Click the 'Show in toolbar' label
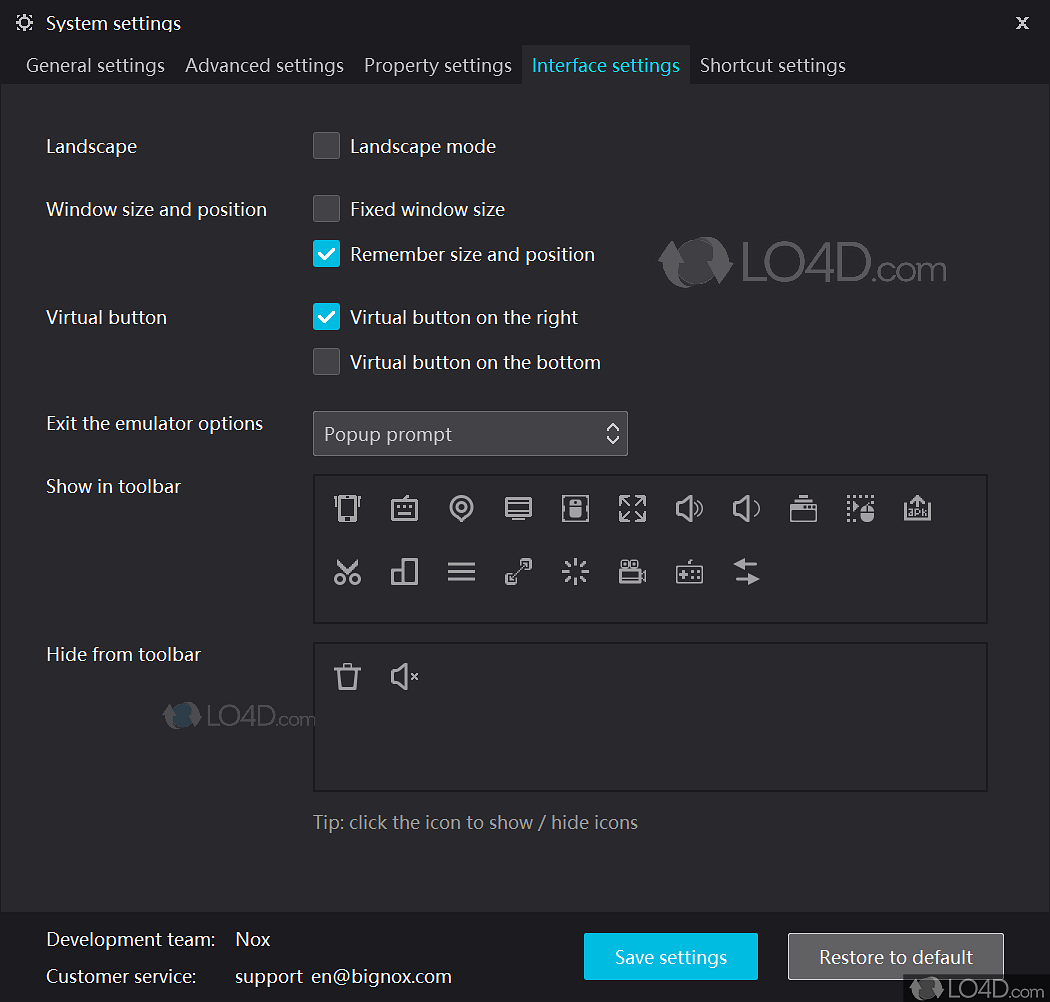 113,486
